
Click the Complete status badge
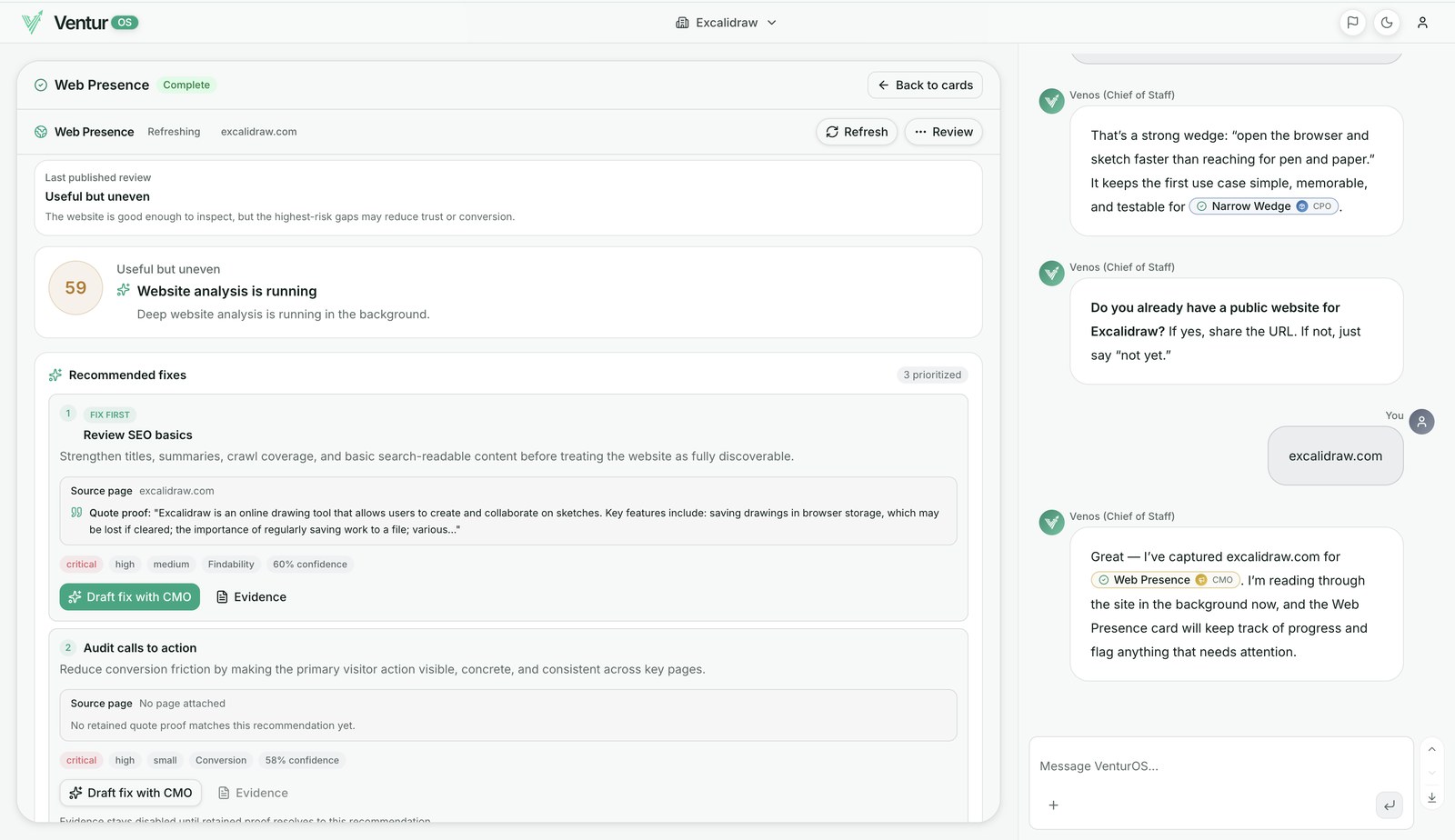pyautogui.click(x=186, y=85)
